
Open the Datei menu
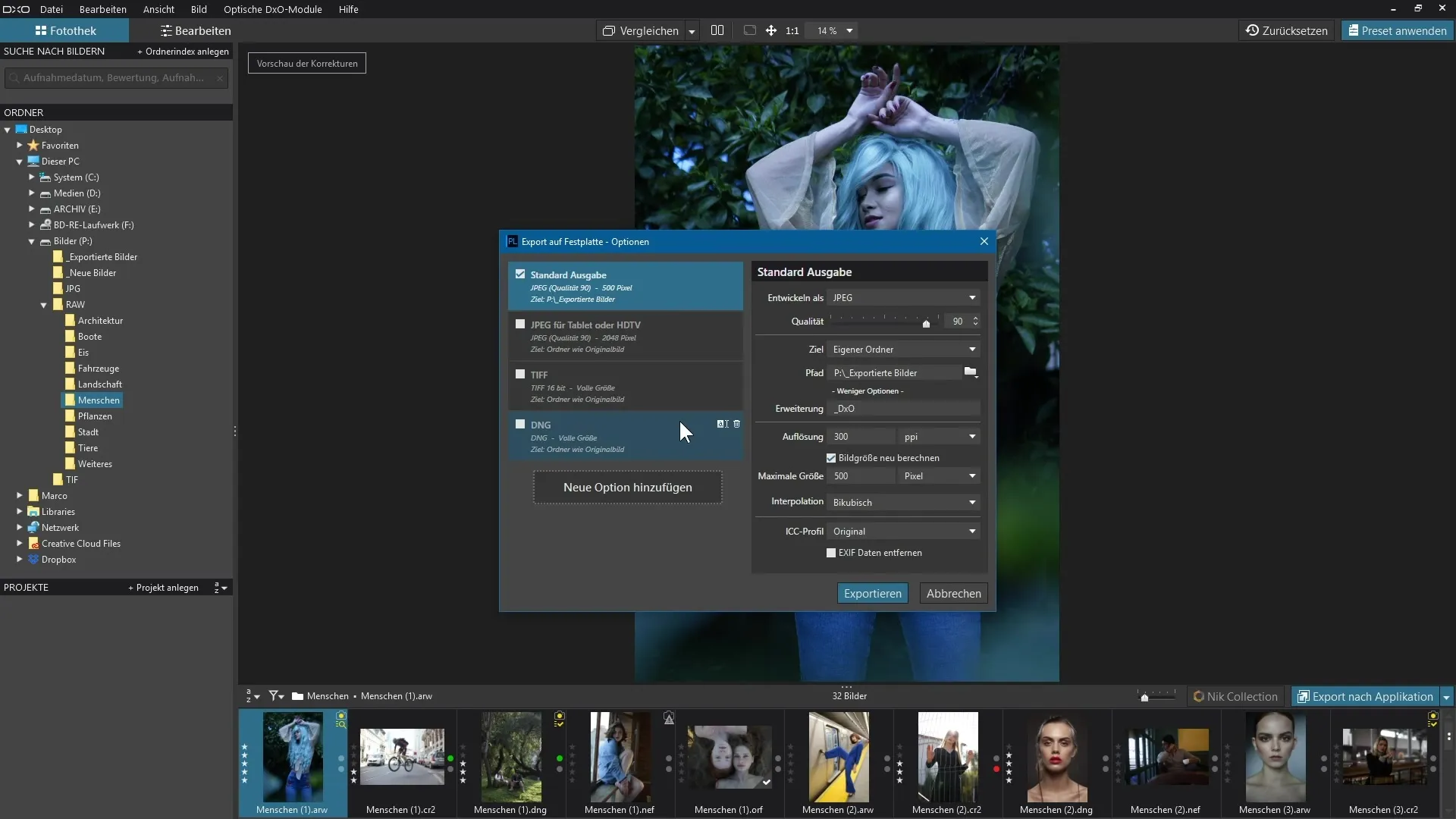(x=52, y=9)
